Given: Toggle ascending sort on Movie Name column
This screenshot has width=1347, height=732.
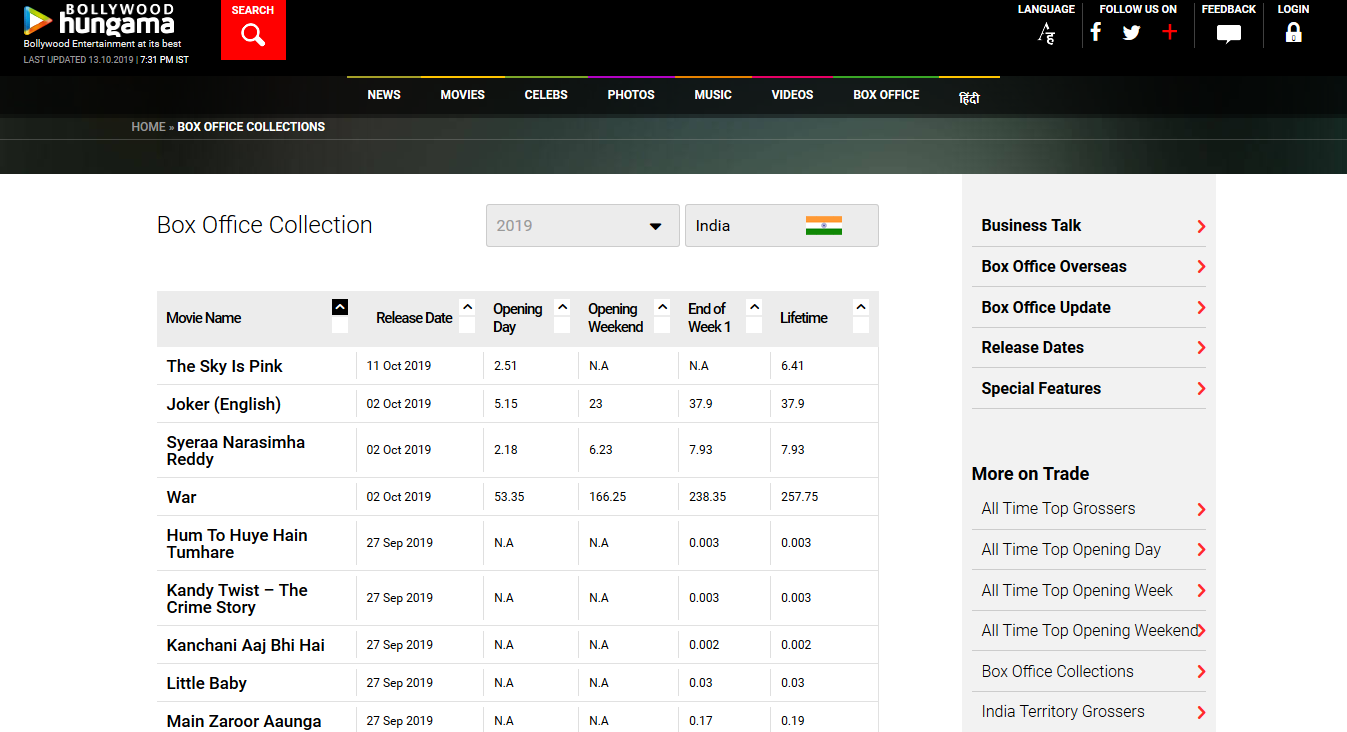Looking at the screenshot, I should [340, 308].
